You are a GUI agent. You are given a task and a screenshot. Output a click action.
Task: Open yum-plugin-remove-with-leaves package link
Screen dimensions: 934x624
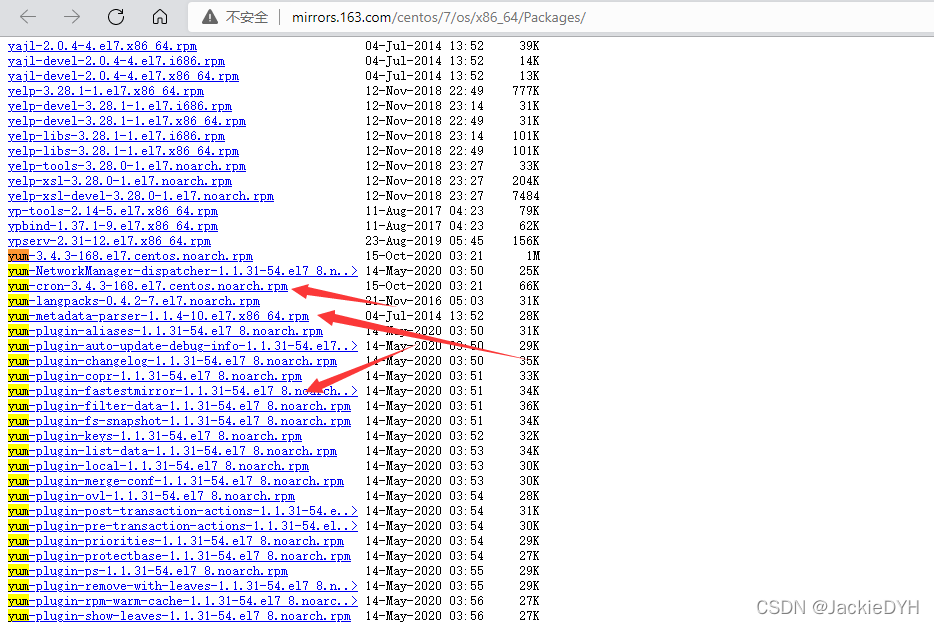pos(183,586)
